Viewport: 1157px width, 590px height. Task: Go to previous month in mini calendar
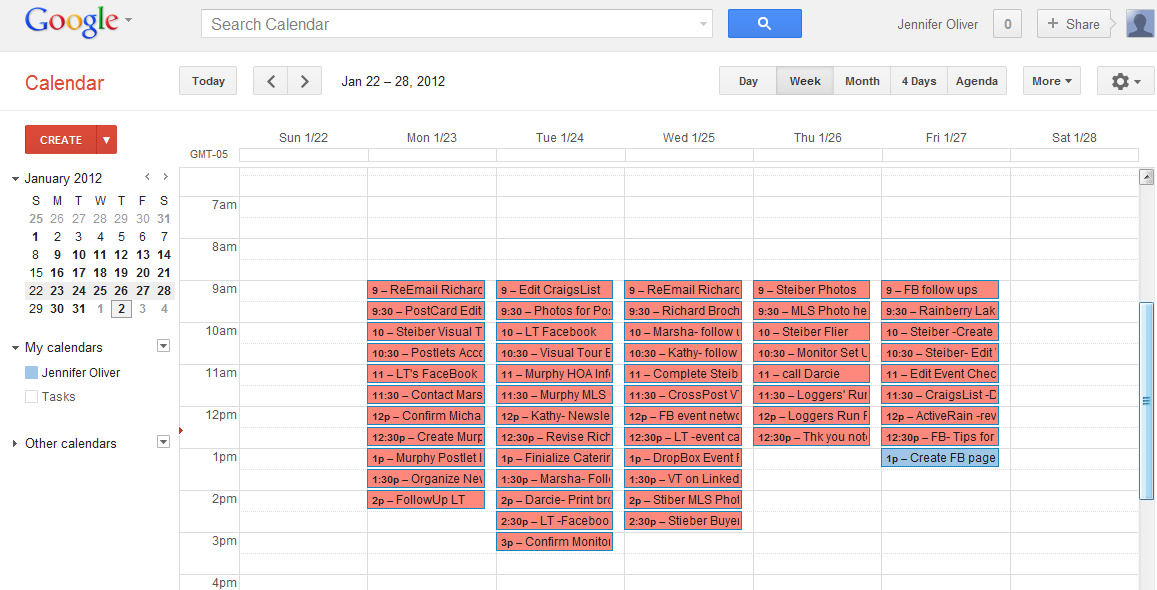click(147, 177)
